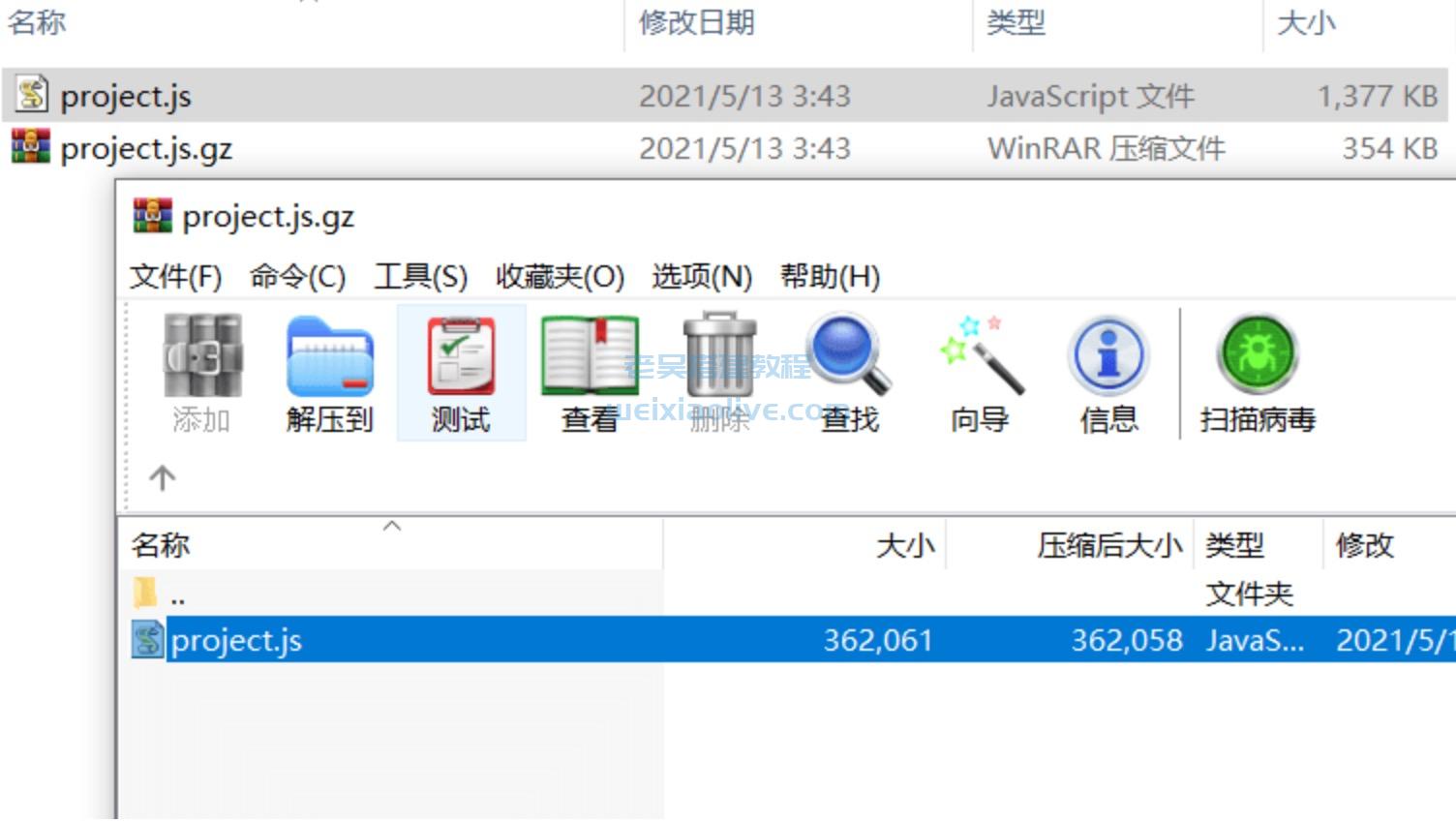This screenshot has width=1456, height=823.
Task: Click the 删除 (Delete) trash icon
Action: pos(717,368)
